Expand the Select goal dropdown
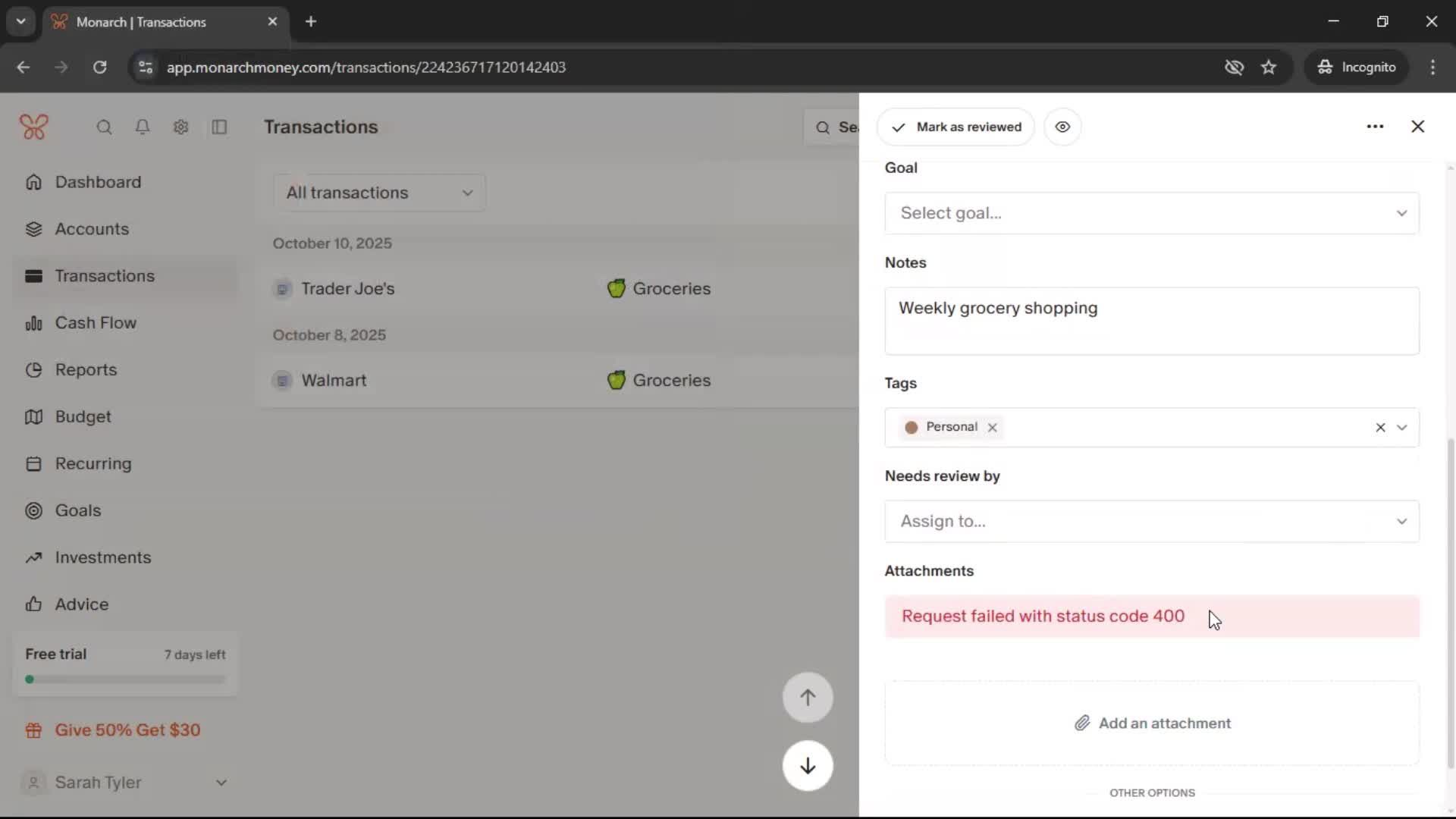This screenshot has width=1456, height=819. coord(1151,213)
